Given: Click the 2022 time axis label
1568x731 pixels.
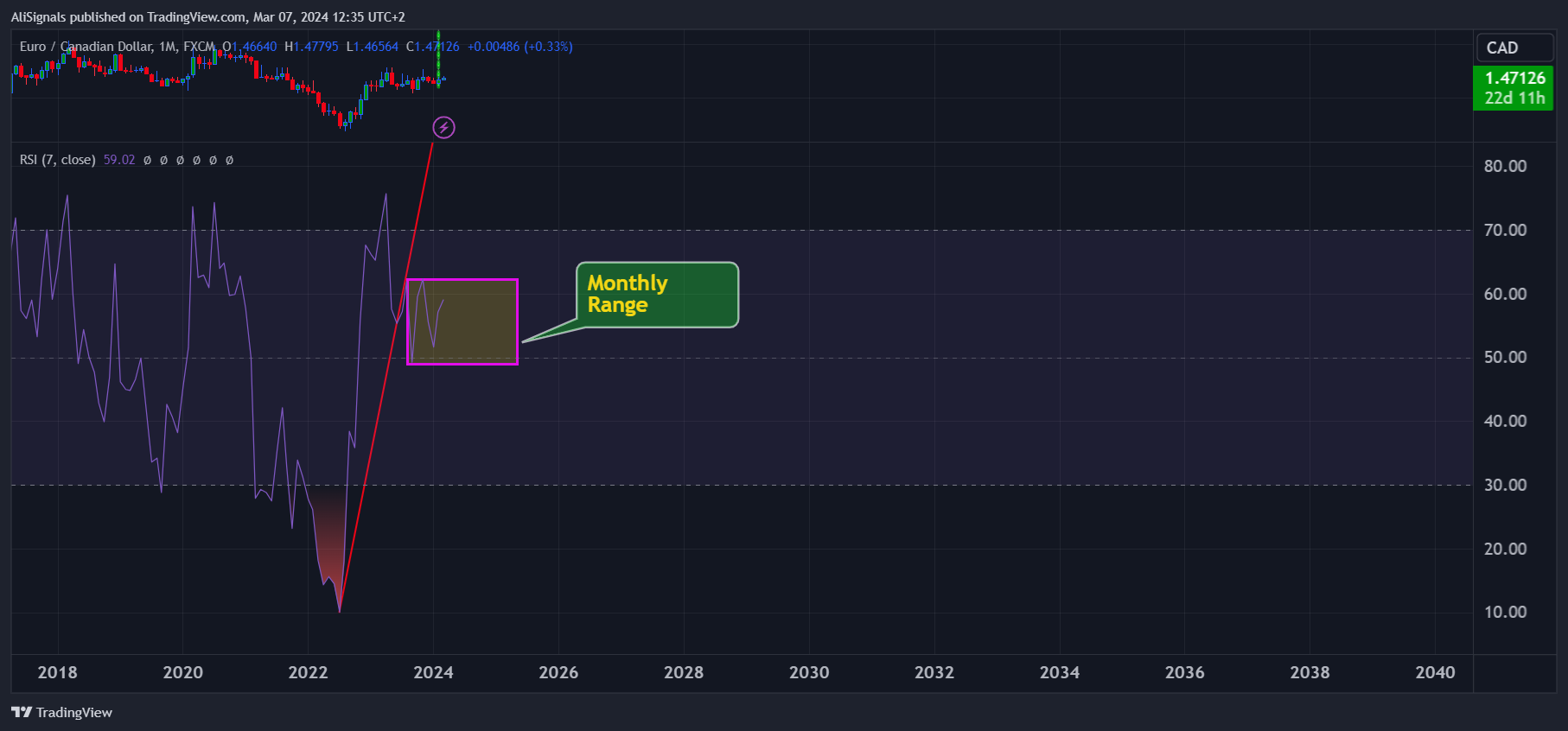Looking at the screenshot, I should tap(309, 672).
